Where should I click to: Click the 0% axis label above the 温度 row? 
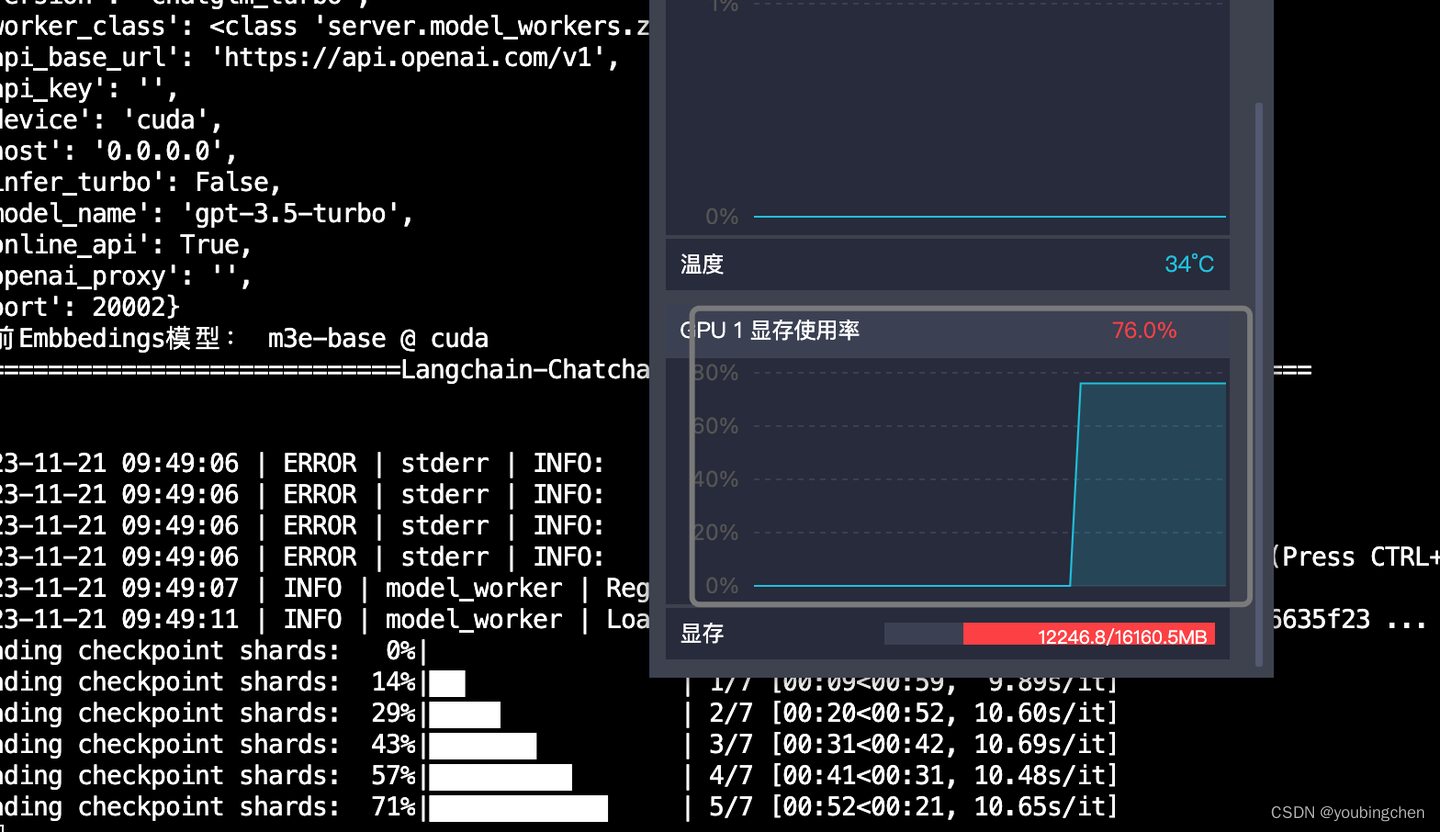(x=722, y=216)
